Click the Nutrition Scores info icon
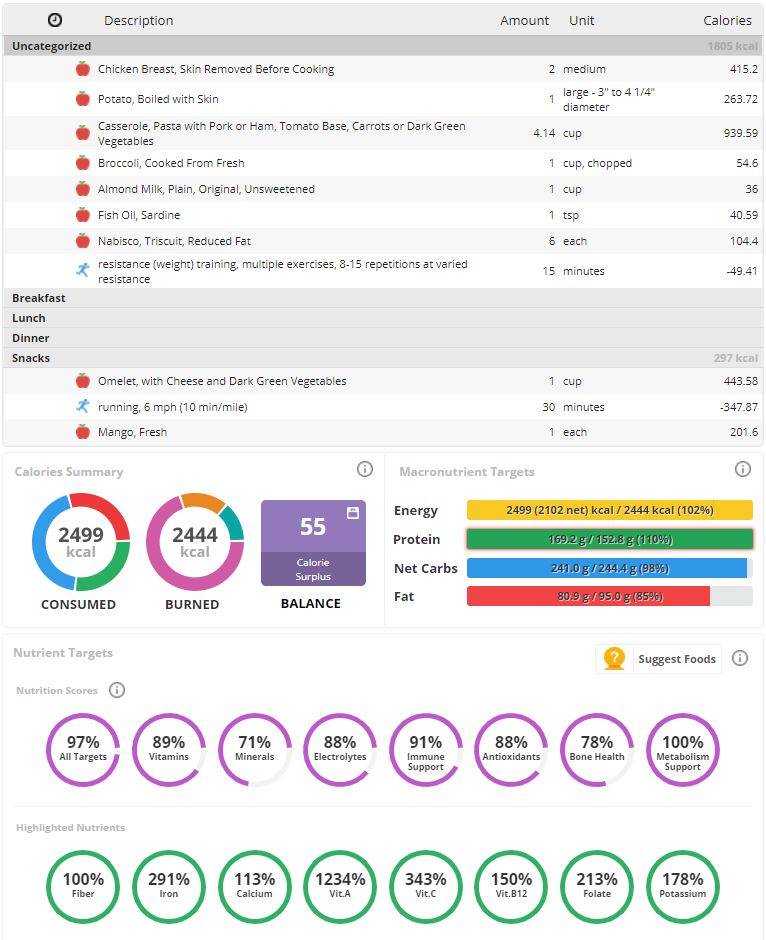The height and width of the screenshot is (940, 766). click(117, 690)
